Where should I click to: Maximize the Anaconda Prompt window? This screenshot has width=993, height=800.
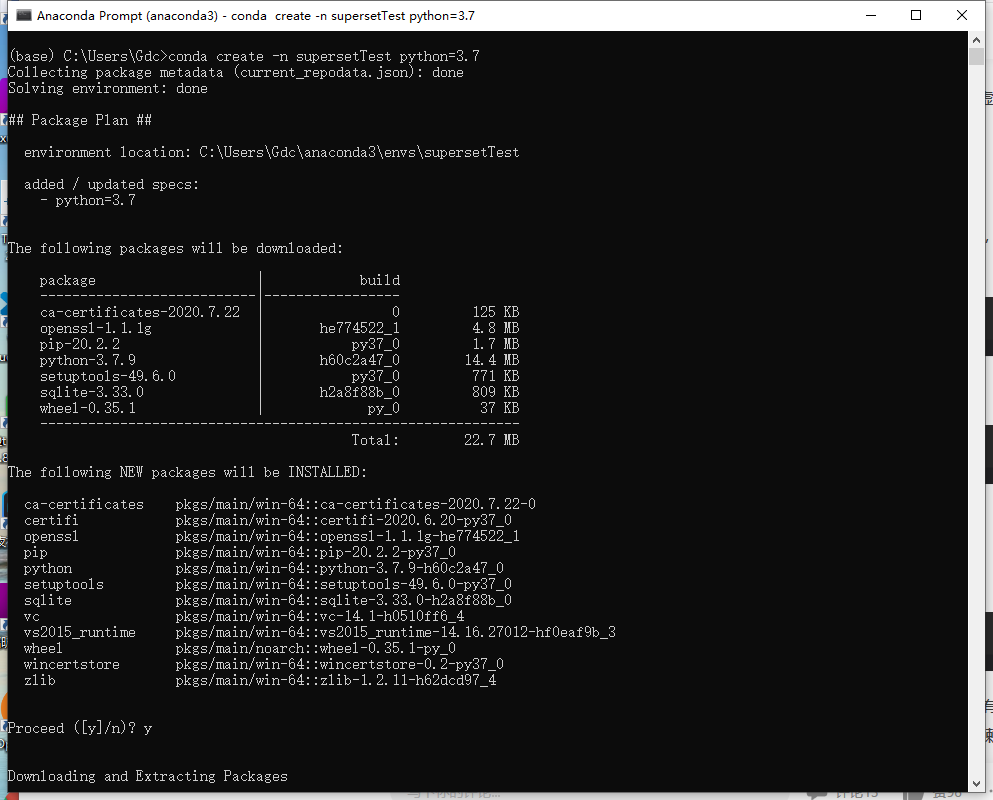coord(916,15)
